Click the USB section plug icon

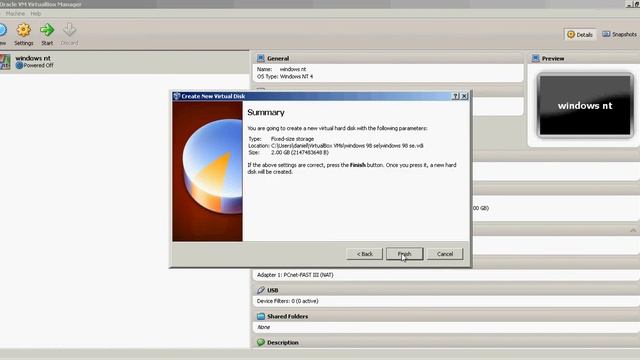[x=261, y=290]
